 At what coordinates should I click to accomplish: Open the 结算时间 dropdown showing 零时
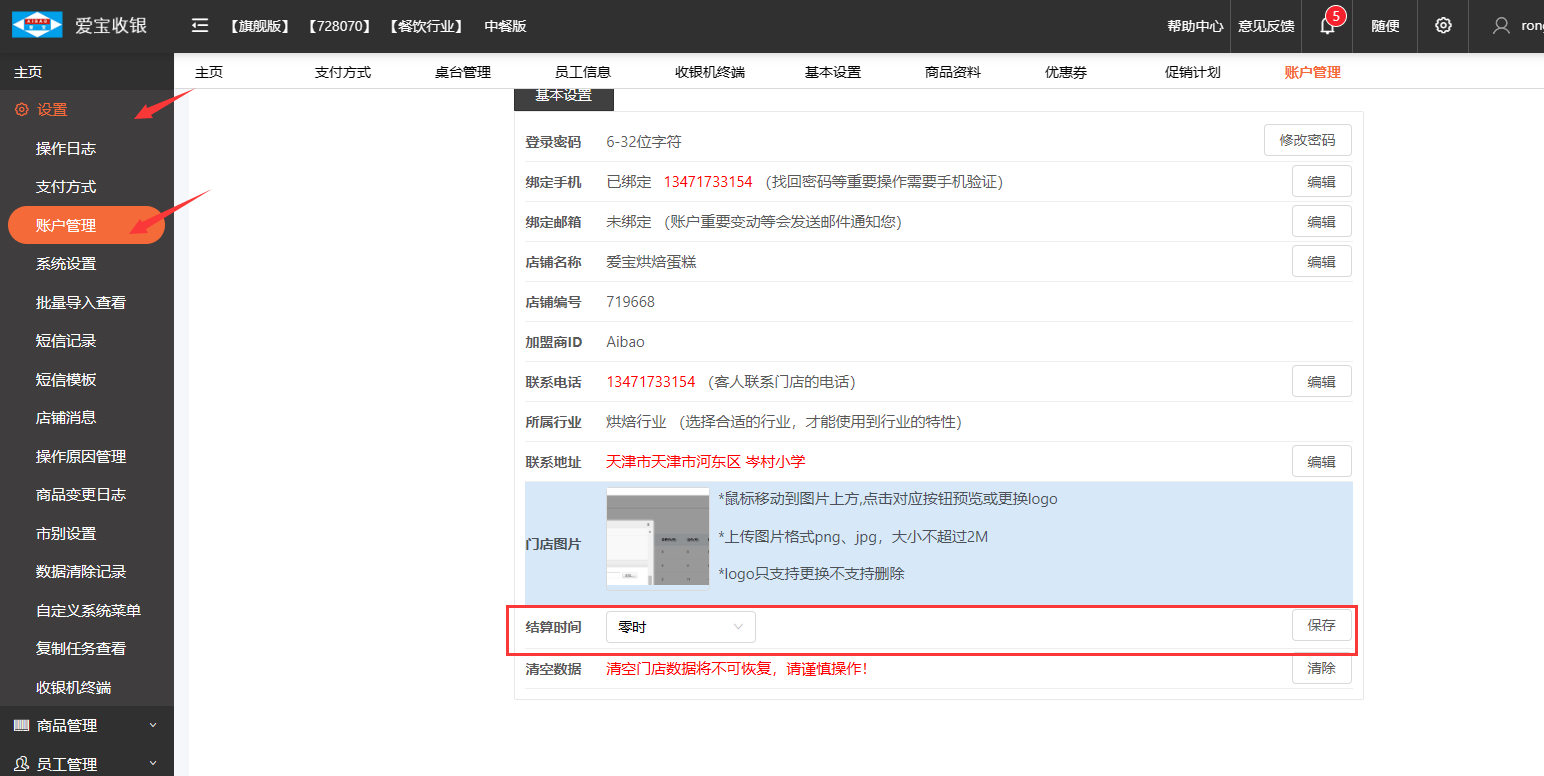pyautogui.click(x=680, y=627)
